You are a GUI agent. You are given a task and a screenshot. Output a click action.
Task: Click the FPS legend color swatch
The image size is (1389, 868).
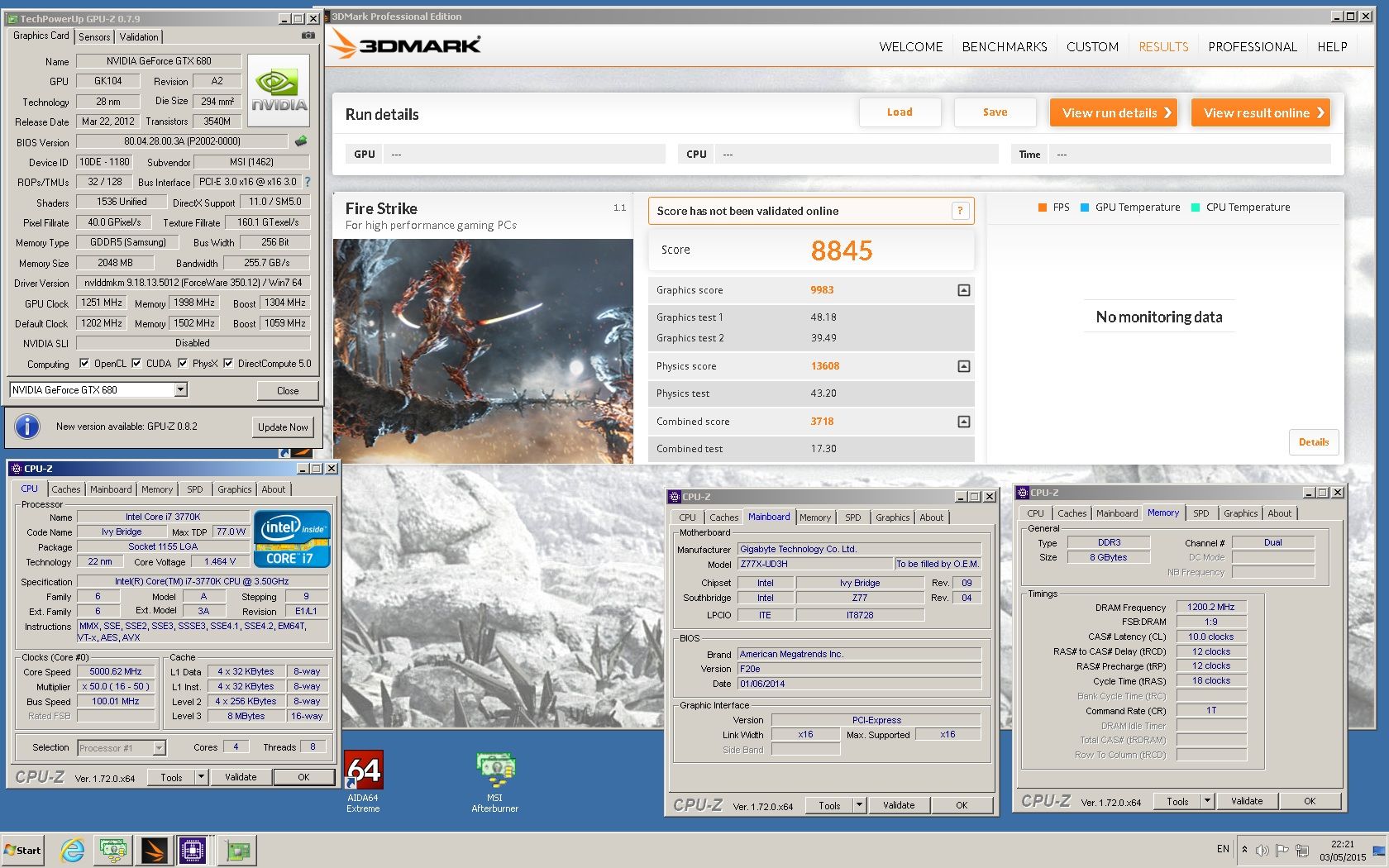(1043, 207)
